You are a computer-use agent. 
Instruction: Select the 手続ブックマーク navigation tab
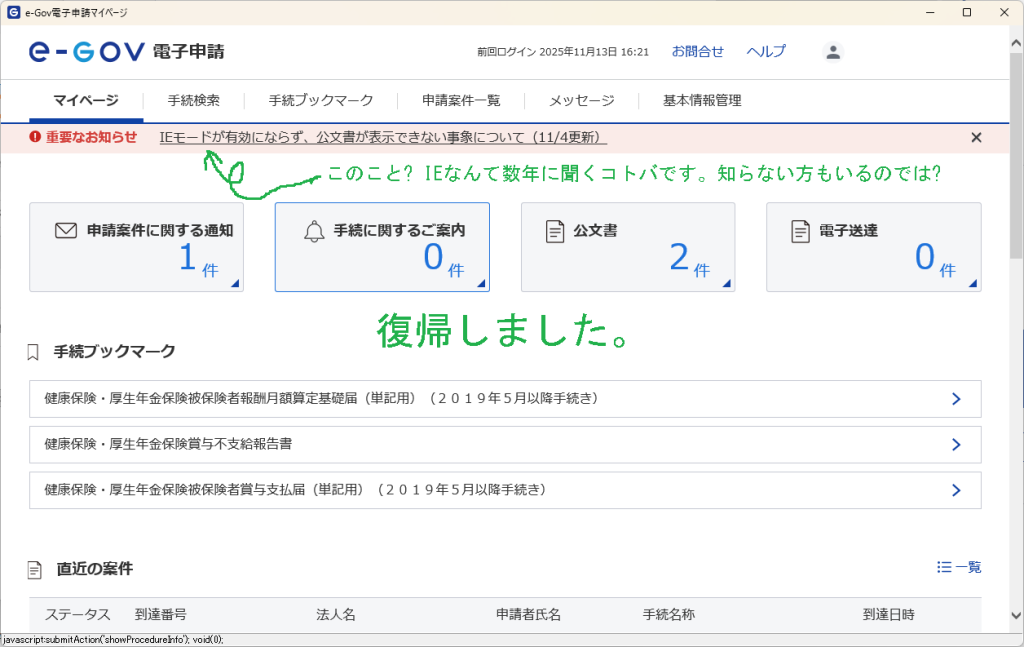pyautogui.click(x=321, y=100)
